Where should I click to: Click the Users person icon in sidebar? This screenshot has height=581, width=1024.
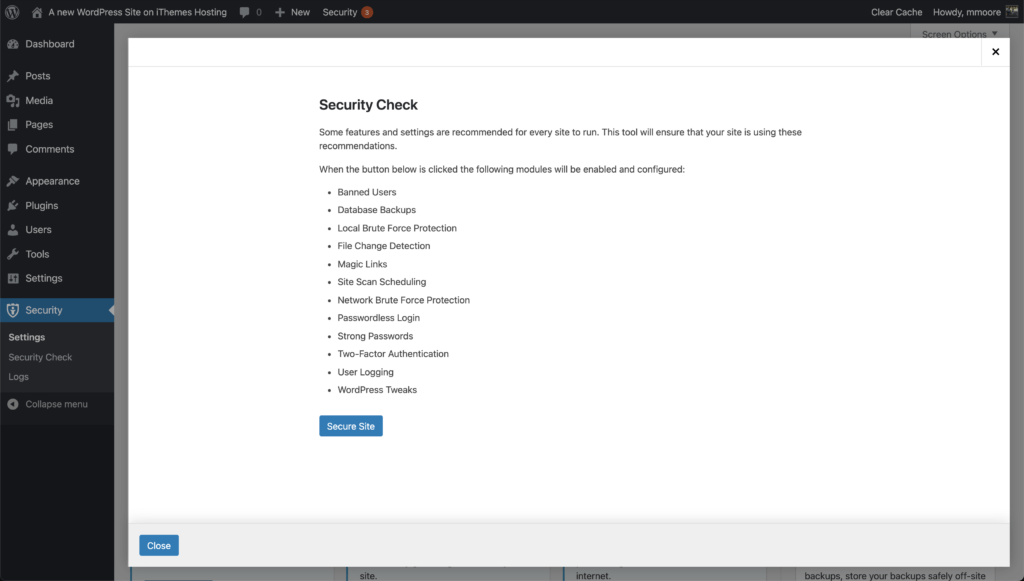(12, 230)
